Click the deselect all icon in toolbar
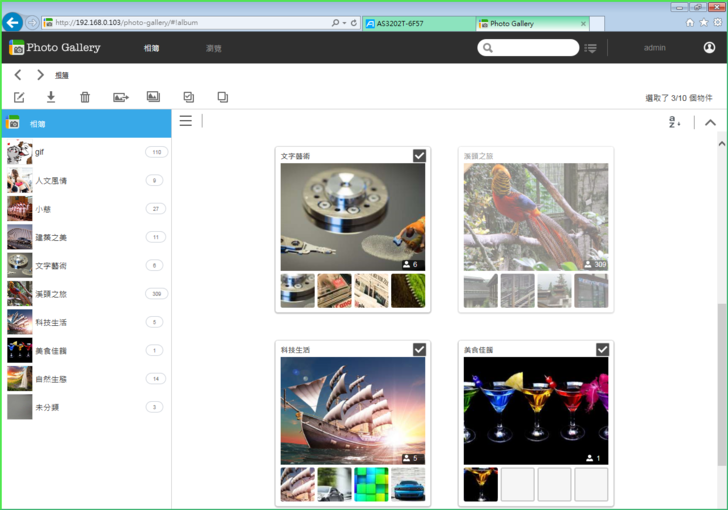The width and height of the screenshot is (728, 510). [x=223, y=97]
